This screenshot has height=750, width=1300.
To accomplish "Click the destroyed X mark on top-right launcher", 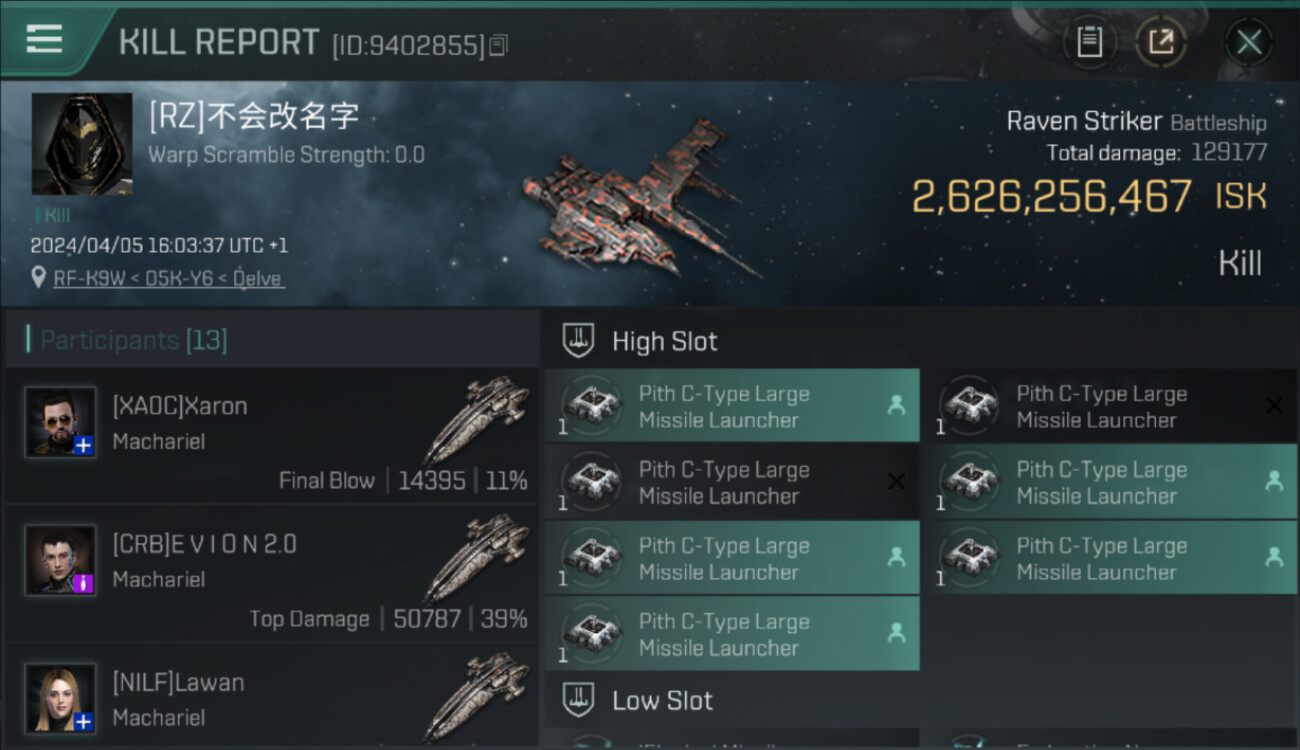I will 1274,405.
